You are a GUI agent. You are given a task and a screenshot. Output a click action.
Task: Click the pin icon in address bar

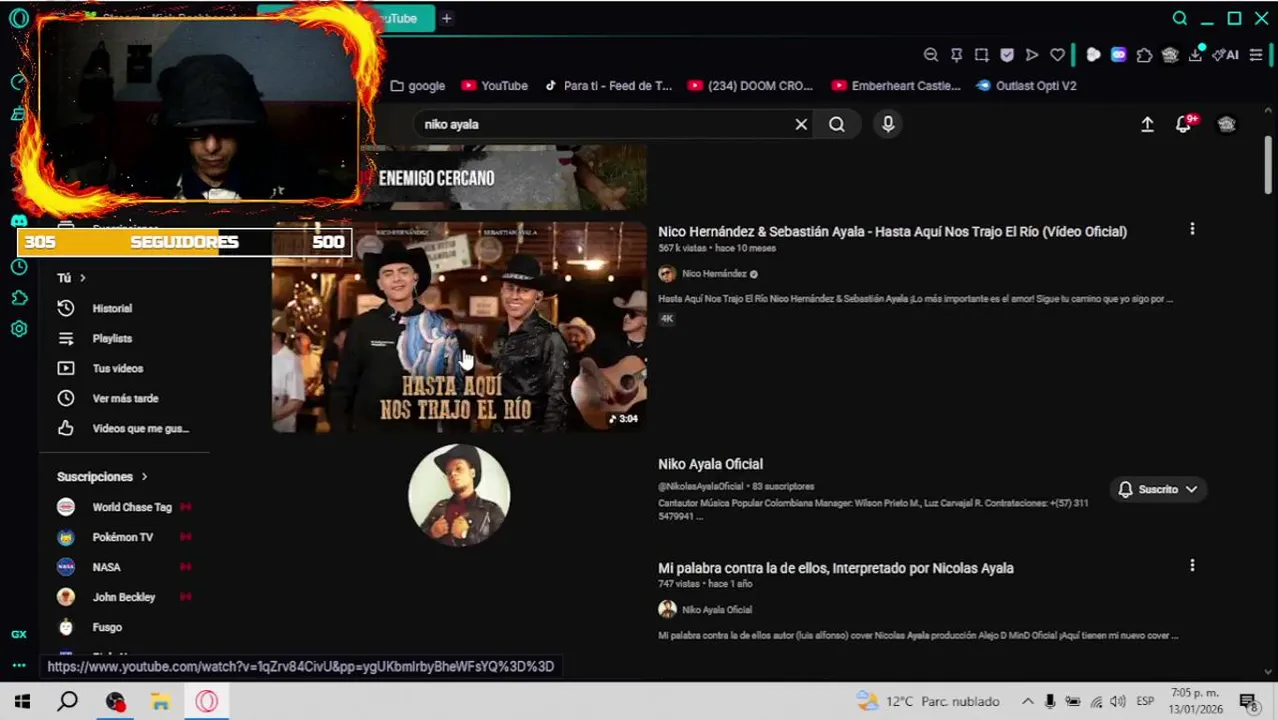click(x=956, y=55)
